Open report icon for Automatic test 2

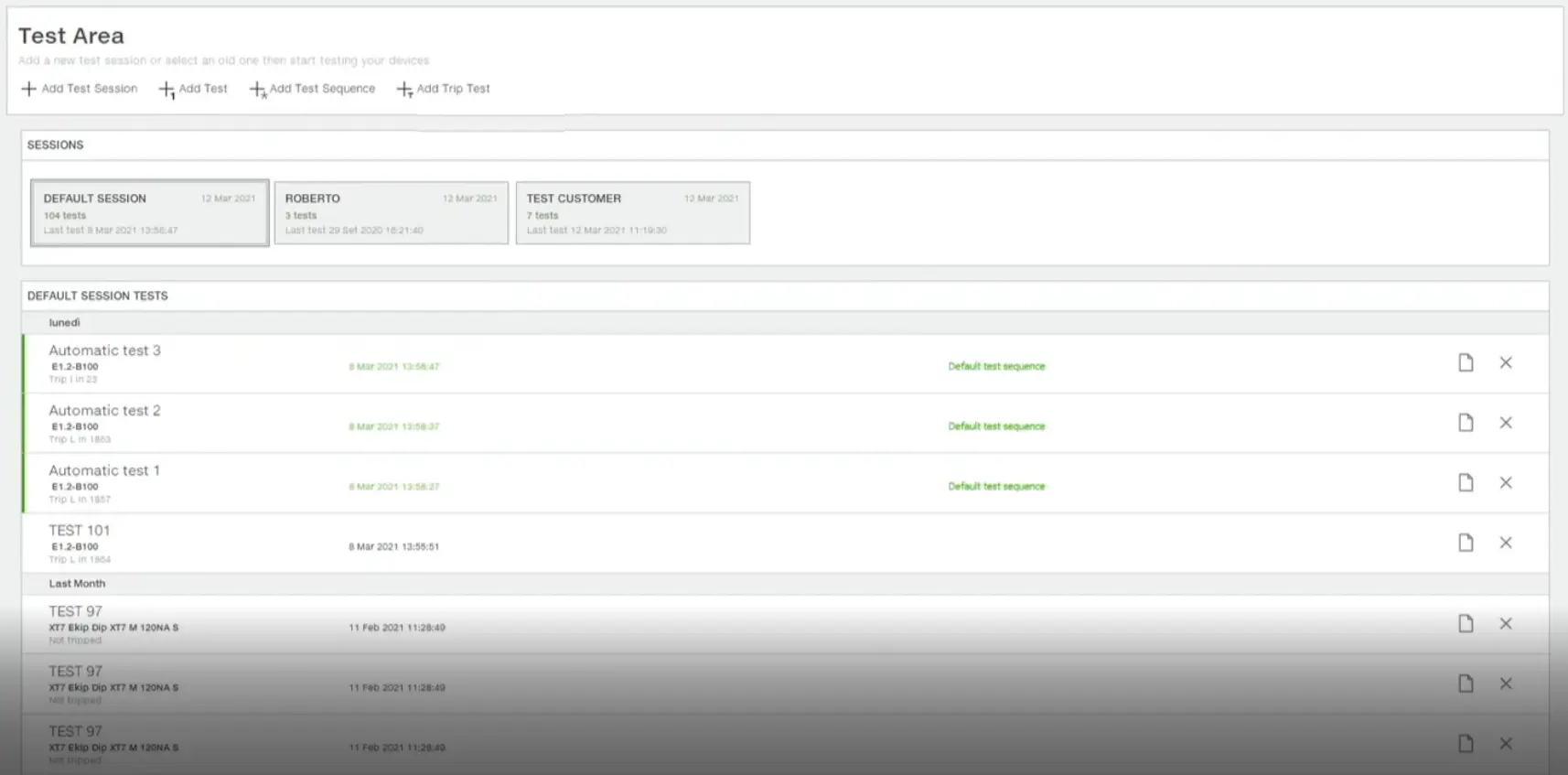1466,423
